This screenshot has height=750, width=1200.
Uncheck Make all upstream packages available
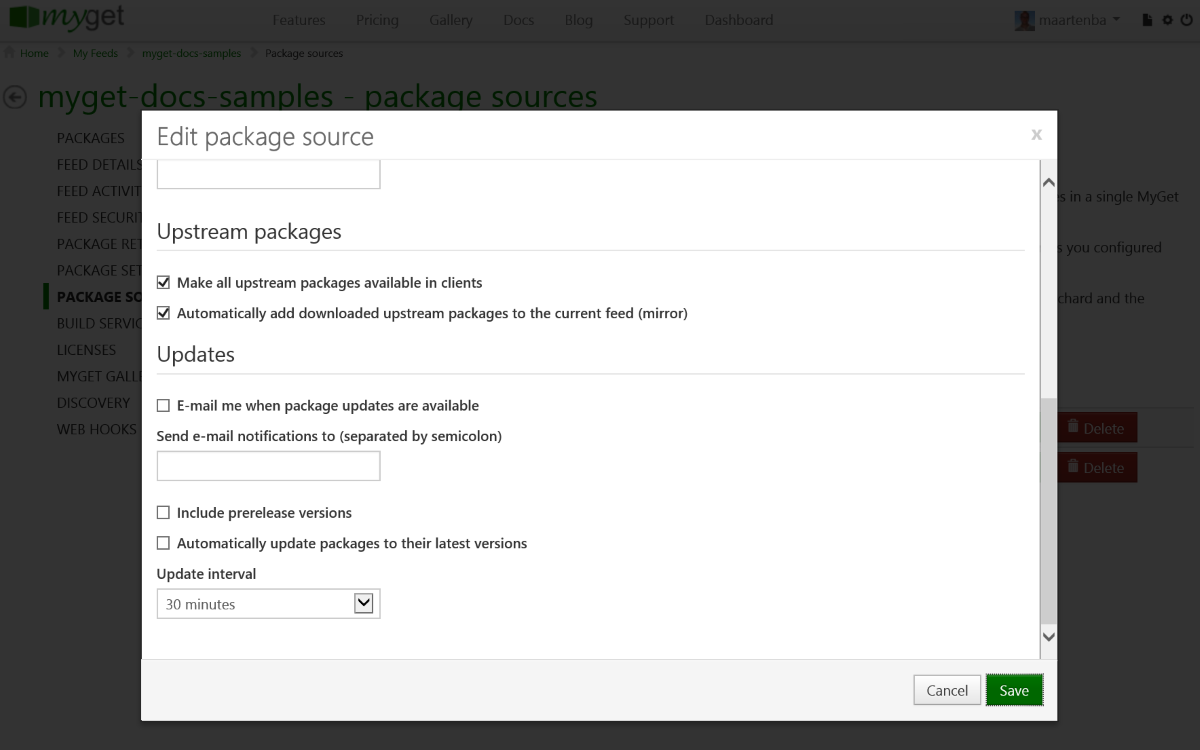pyautogui.click(x=164, y=283)
